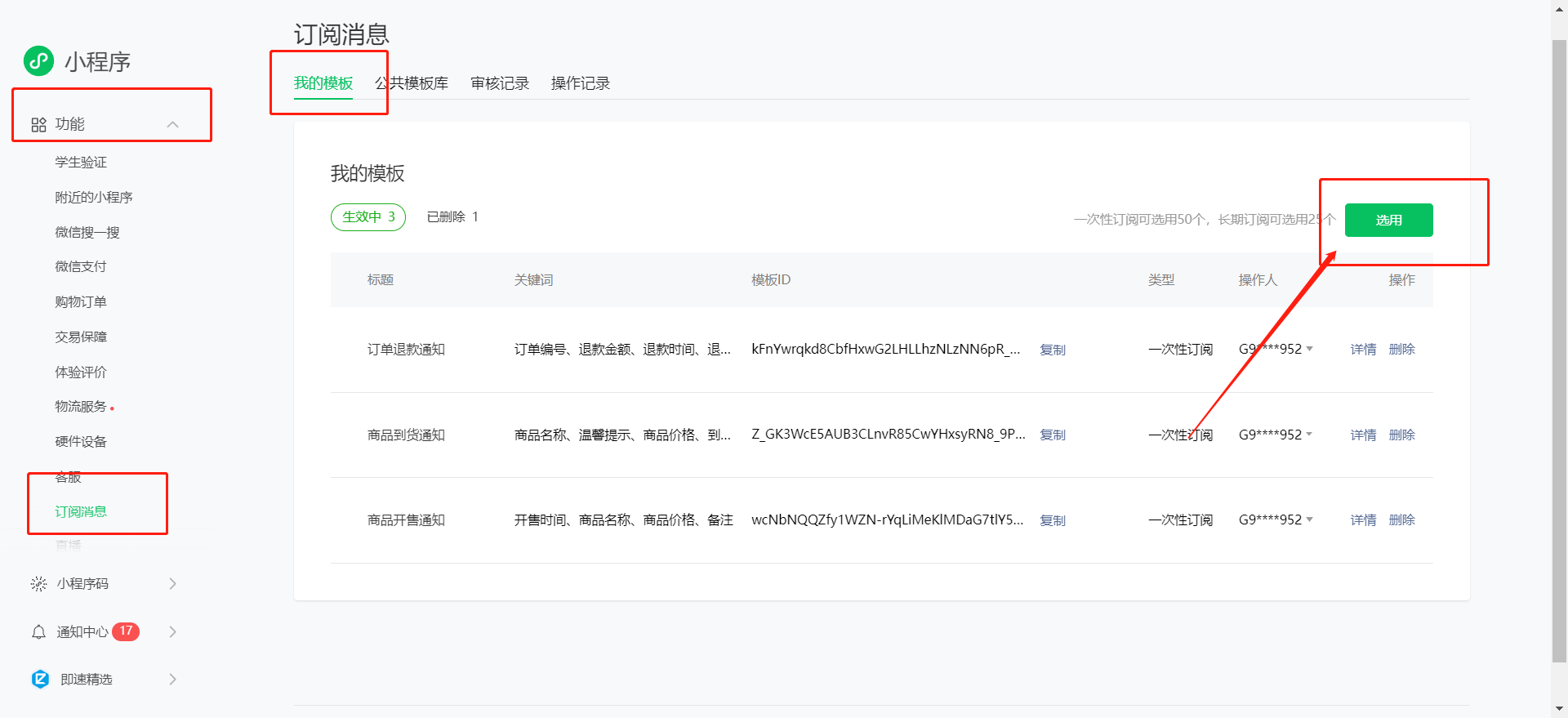
Task: Open 微信支付 in sidebar
Action: [x=81, y=267]
